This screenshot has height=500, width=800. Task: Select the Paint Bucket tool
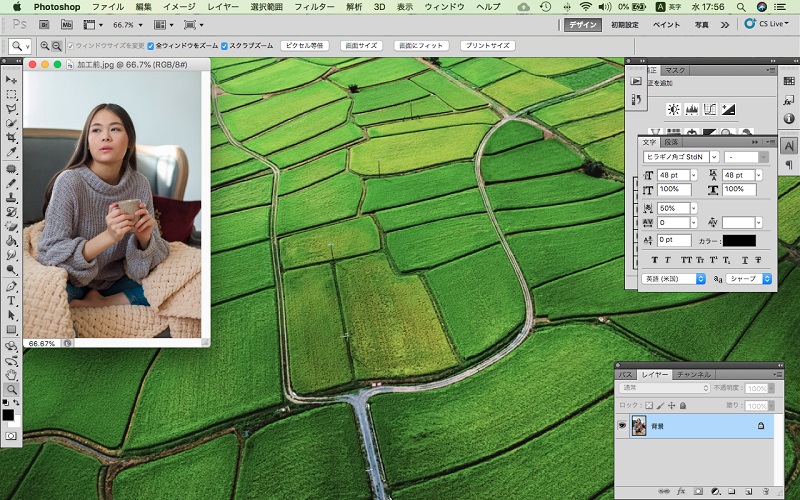click(x=11, y=240)
